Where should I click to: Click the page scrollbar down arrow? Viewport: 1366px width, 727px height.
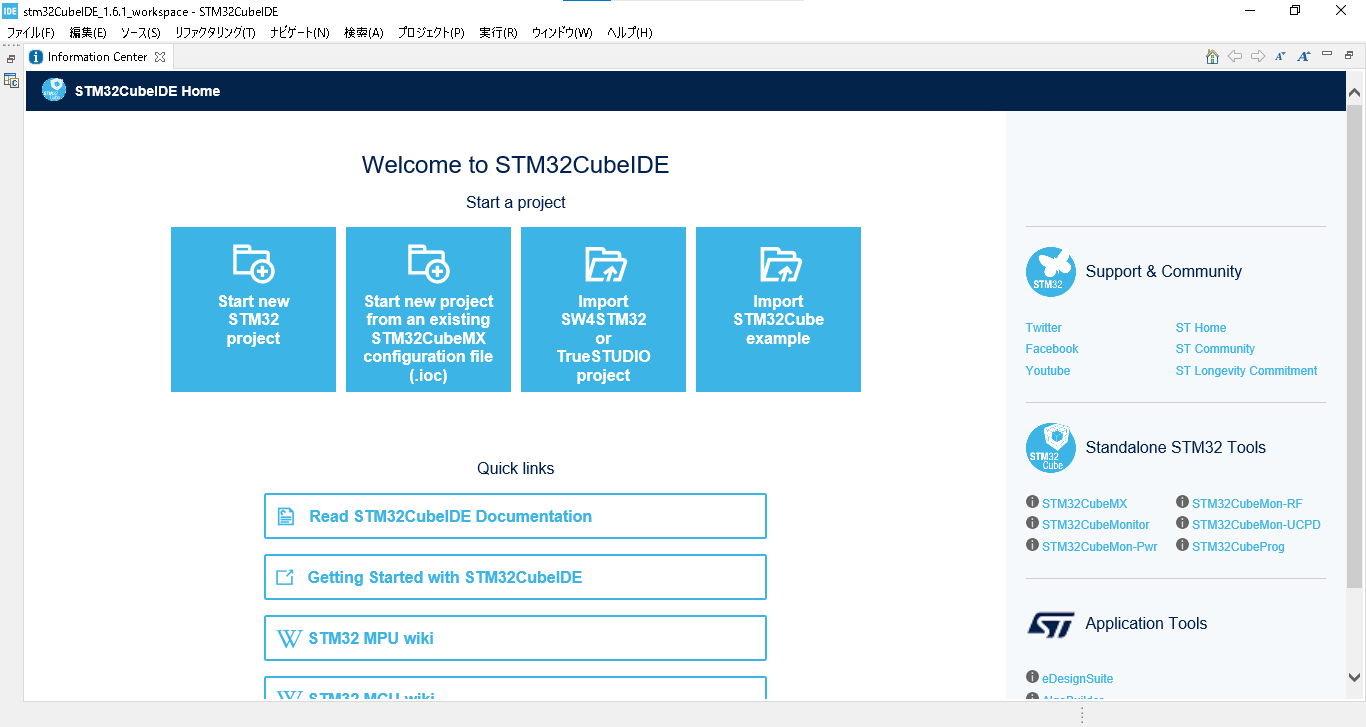(x=1355, y=677)
